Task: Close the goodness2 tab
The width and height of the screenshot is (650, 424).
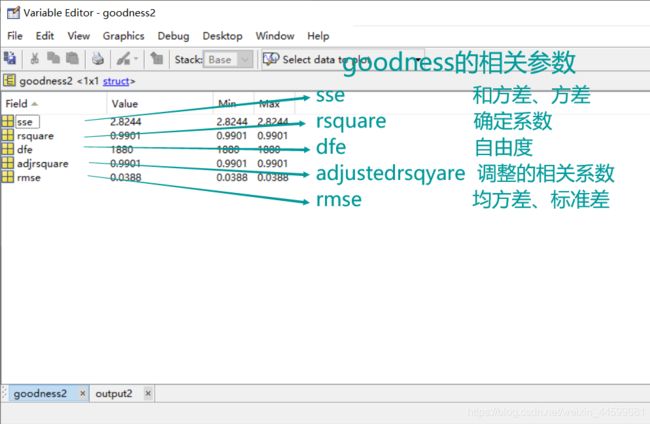Action: [82, 393]
